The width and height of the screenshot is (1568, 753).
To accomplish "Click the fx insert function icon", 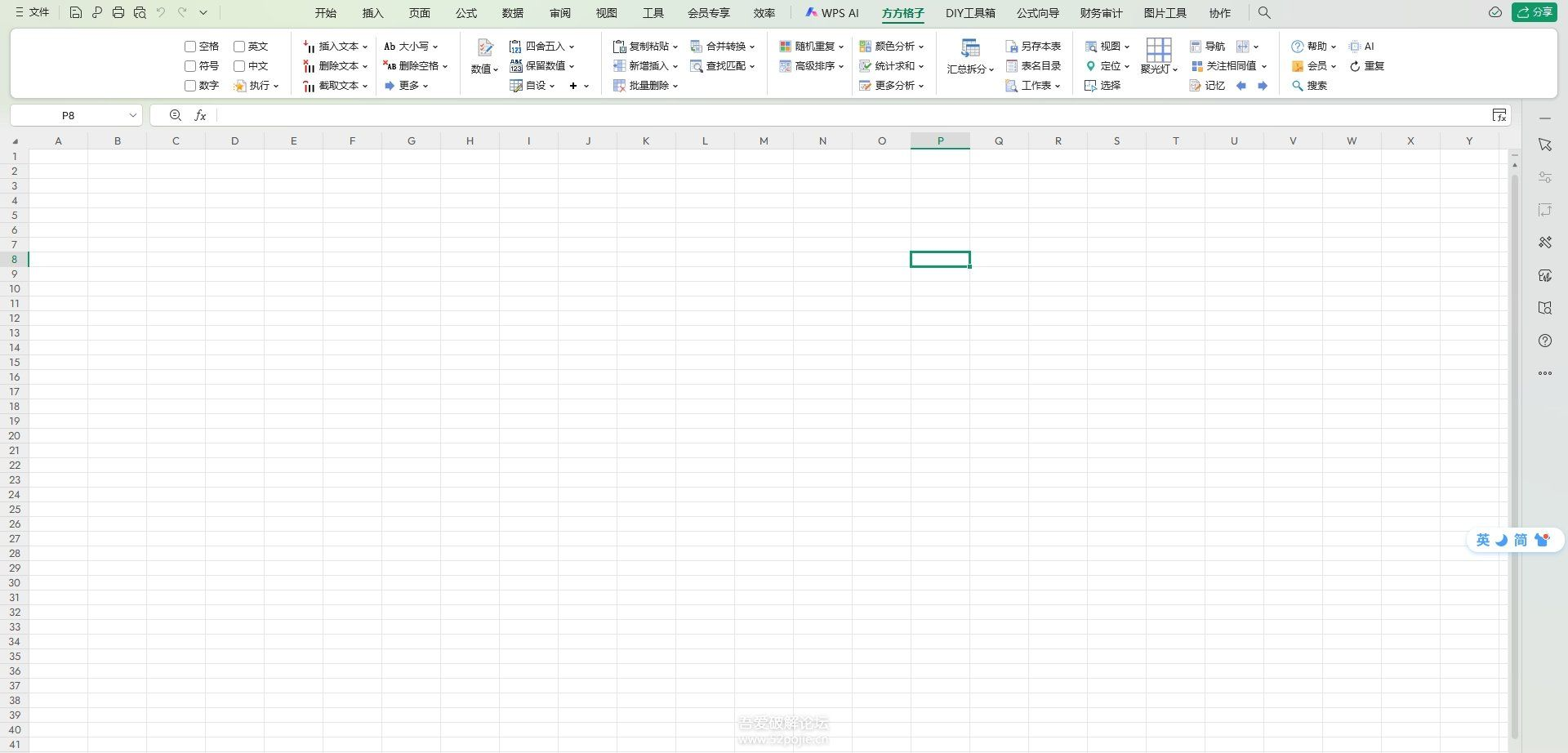I will click(200, 115).
